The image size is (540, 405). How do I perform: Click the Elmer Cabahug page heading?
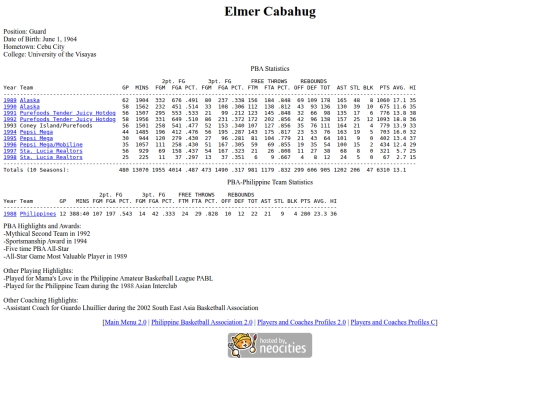(x=270, y=11)
